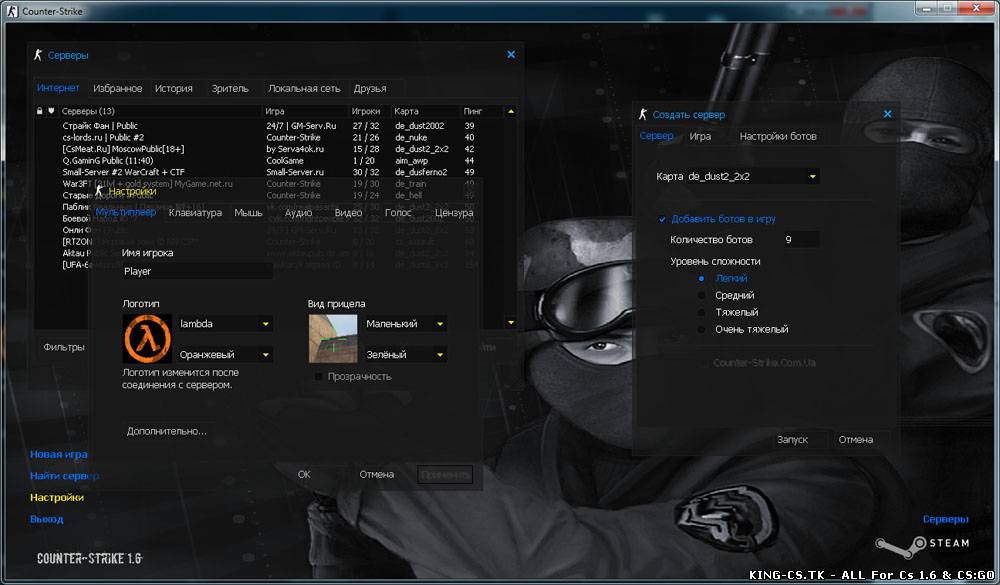Switch to the Интернет tab
Viewport: 1000px width, 585px height.
(58, 88)
